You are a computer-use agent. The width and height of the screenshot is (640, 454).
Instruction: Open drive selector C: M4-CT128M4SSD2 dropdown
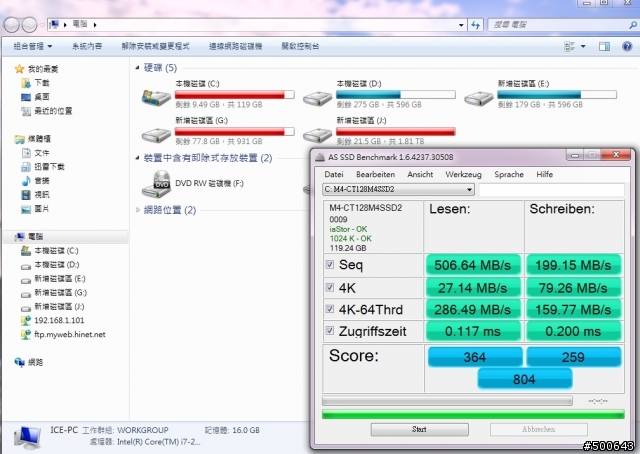click(x=398, y=189)
